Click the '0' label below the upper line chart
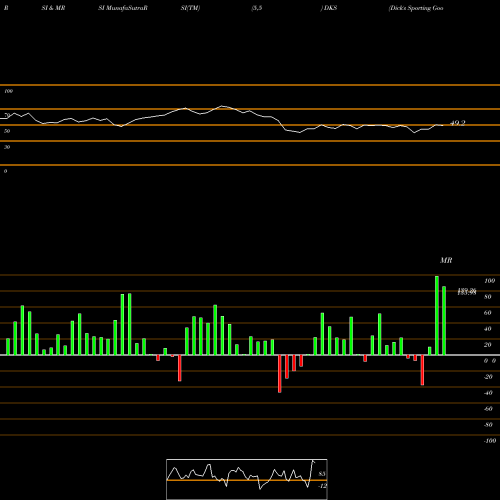500x500 pixels. 6,171
